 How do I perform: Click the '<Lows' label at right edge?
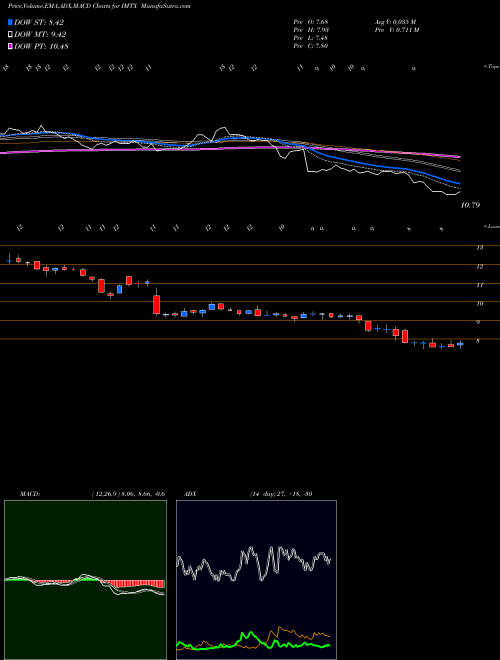coord(491,227)
